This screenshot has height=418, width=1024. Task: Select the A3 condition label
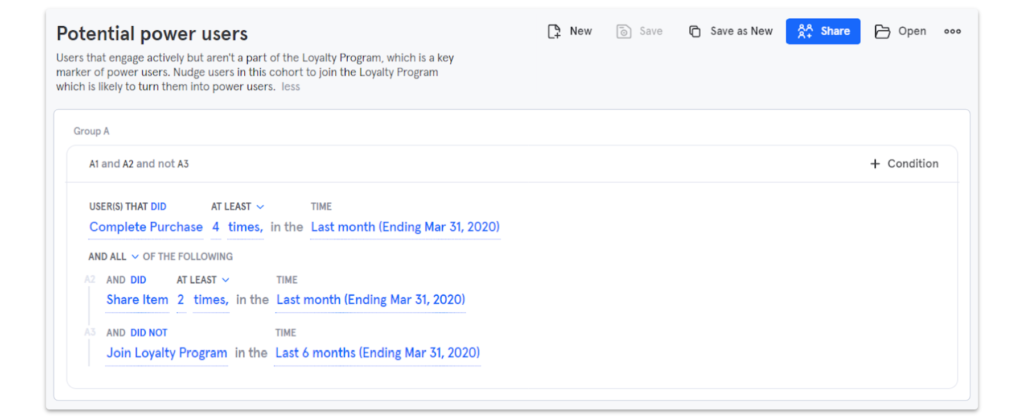(x=89, y=333)
